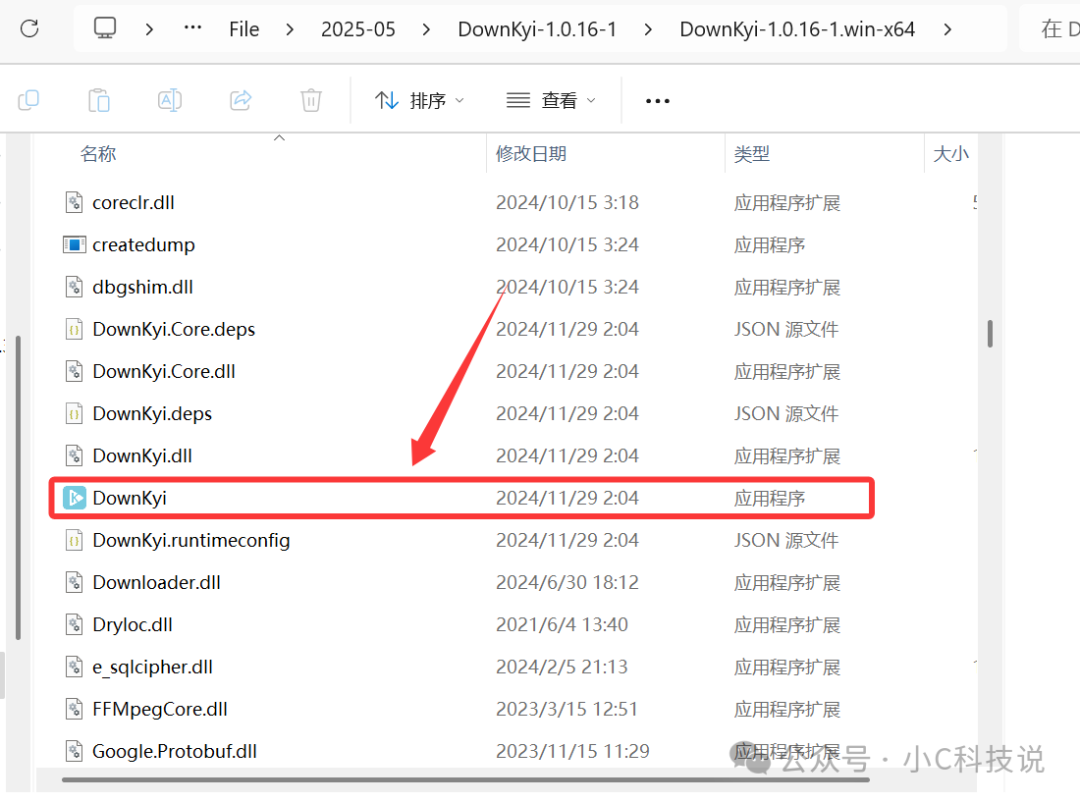Click the Copy toolbar icon

pos(28,101)
